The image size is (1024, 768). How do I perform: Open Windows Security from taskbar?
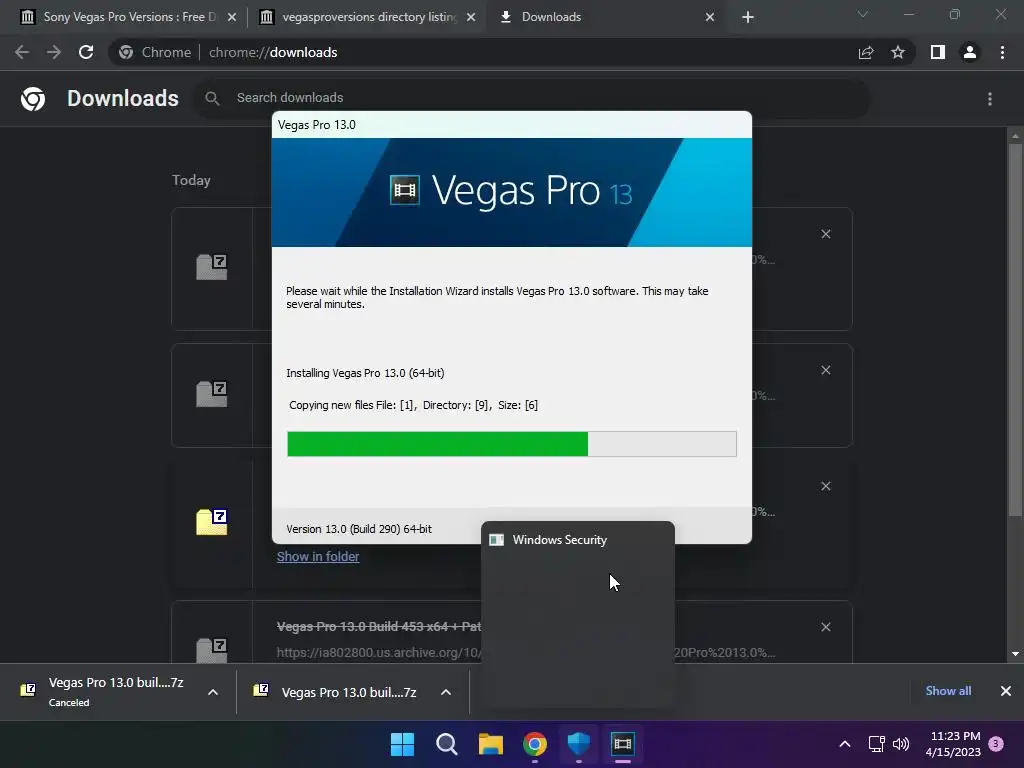[x=579, y=744]
